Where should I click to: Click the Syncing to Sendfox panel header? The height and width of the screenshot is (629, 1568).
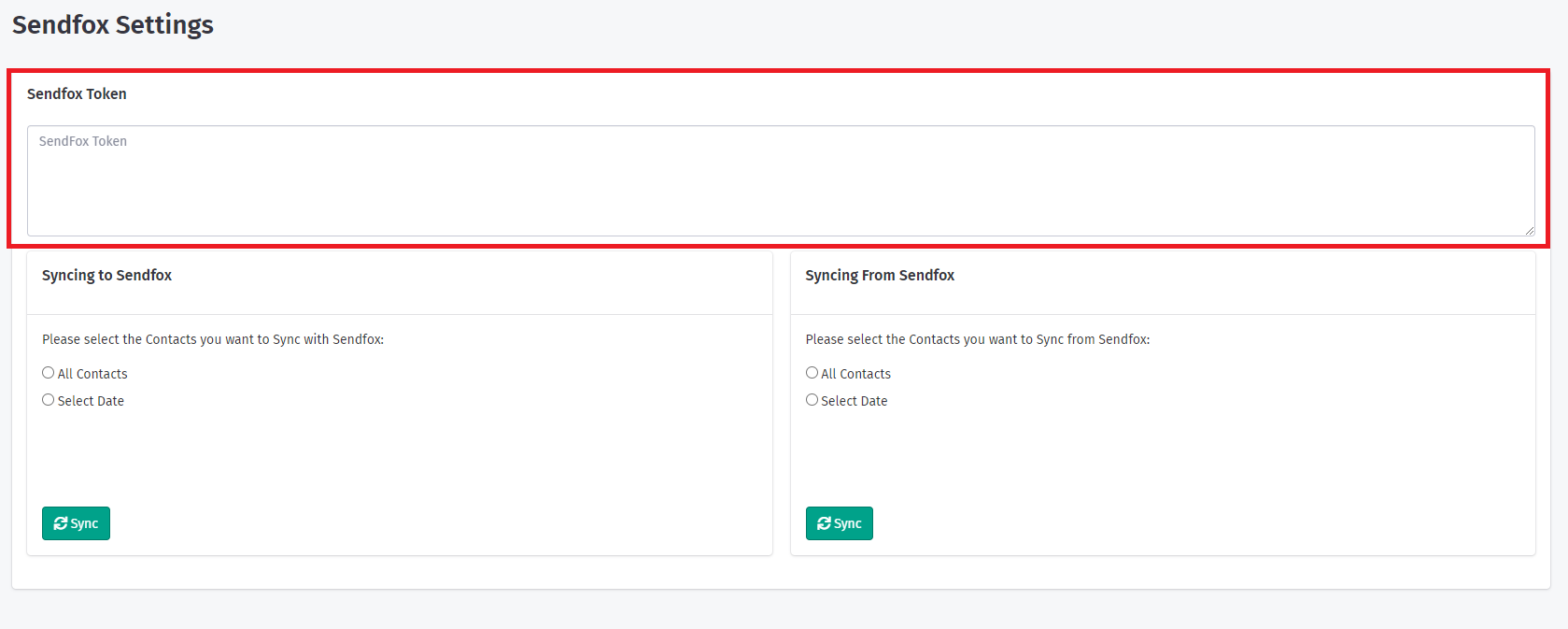pos(107,276)
